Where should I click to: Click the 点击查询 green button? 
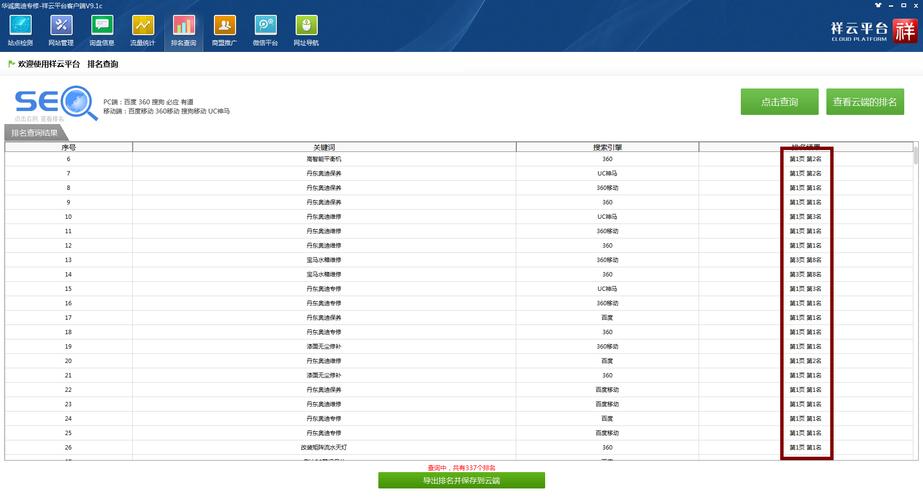pyautogui.click(x=779, y=102)
